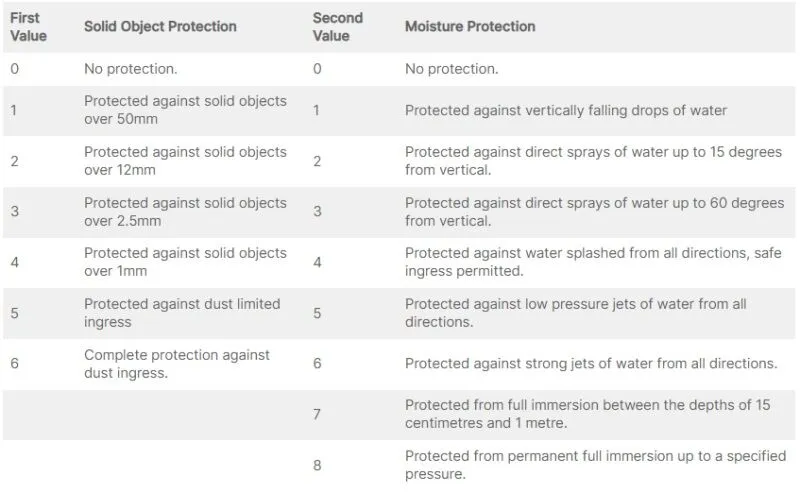800x492 pixels.
Task: Click the "Second Value" column header
Action: 337,27
